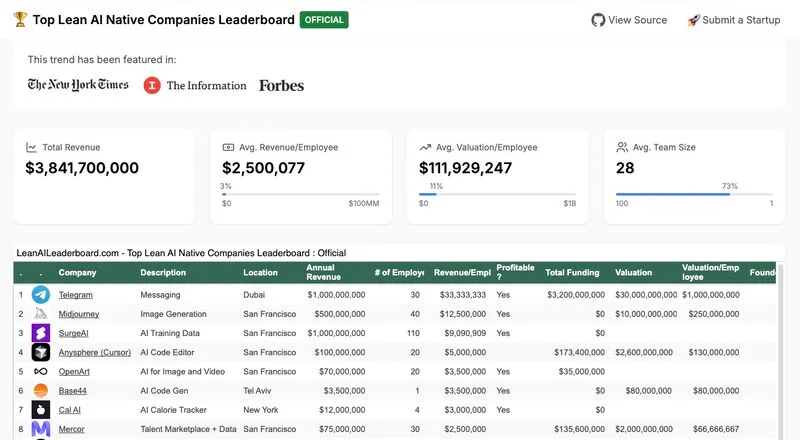Image resolution: width=800 pixels, height=440 pixels.
Task: Click the Total Revenue chart icon
Action: point(31,147)
